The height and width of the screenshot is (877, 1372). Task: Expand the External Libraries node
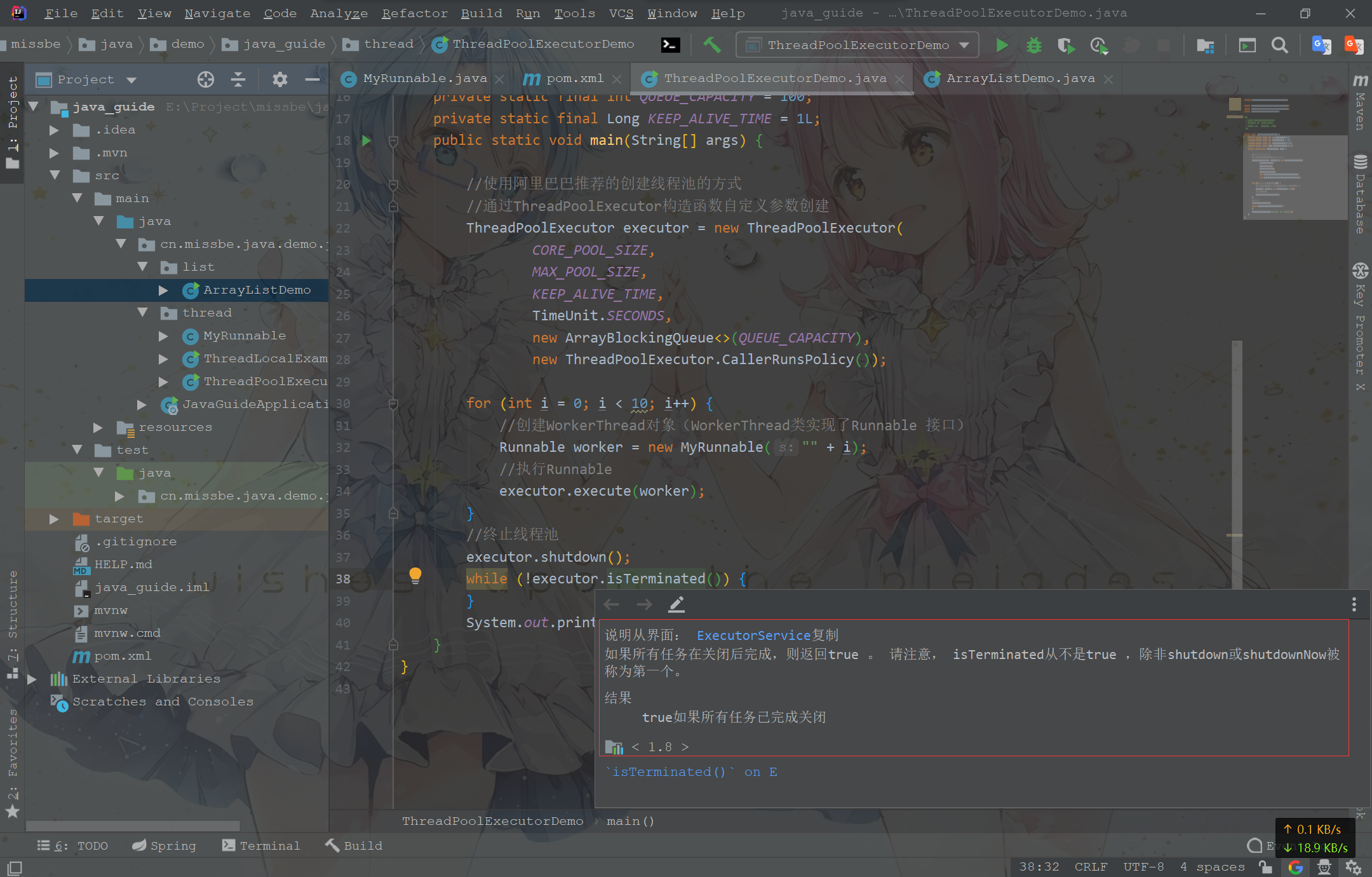(x=33, y=679)
